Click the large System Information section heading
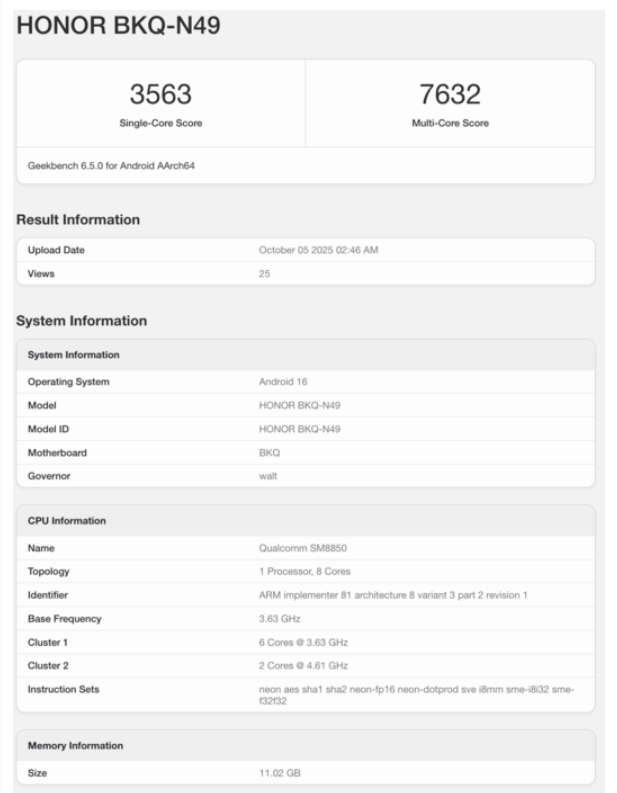 (x=81, y=321)
